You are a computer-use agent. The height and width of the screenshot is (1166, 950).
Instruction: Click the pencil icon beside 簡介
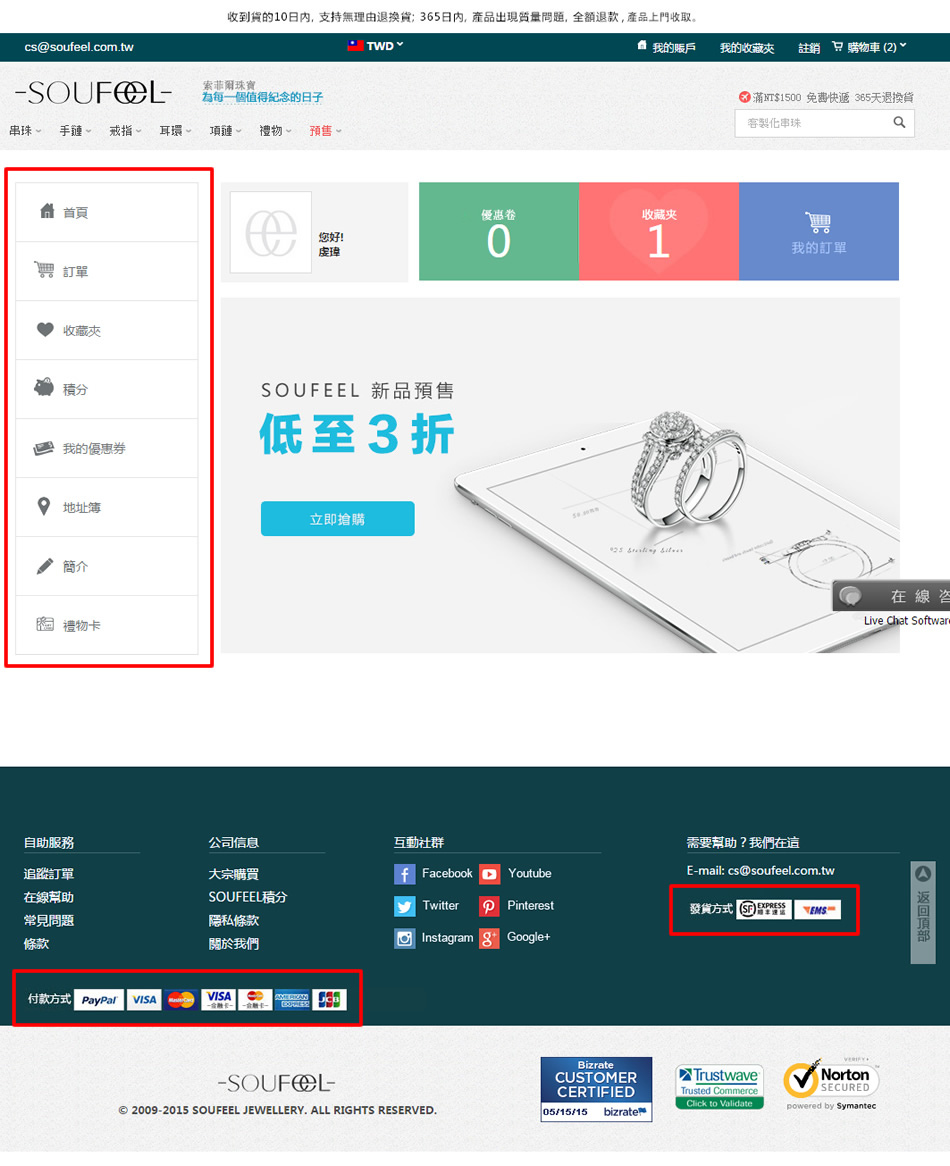tap(45, 566)
